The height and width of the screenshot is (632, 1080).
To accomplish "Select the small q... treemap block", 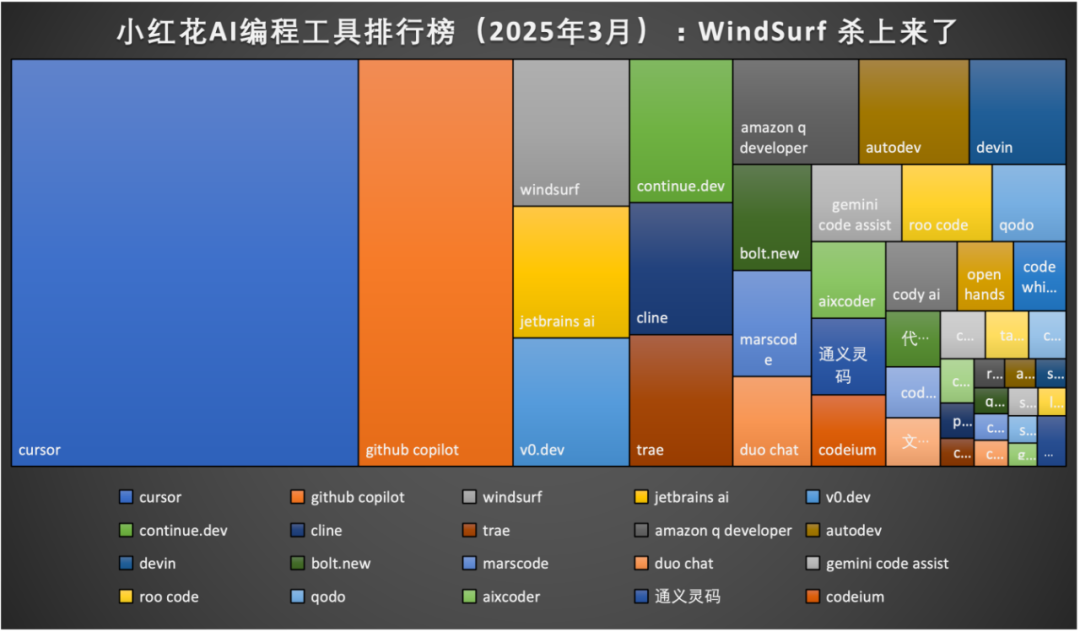I will pos(990,401).
